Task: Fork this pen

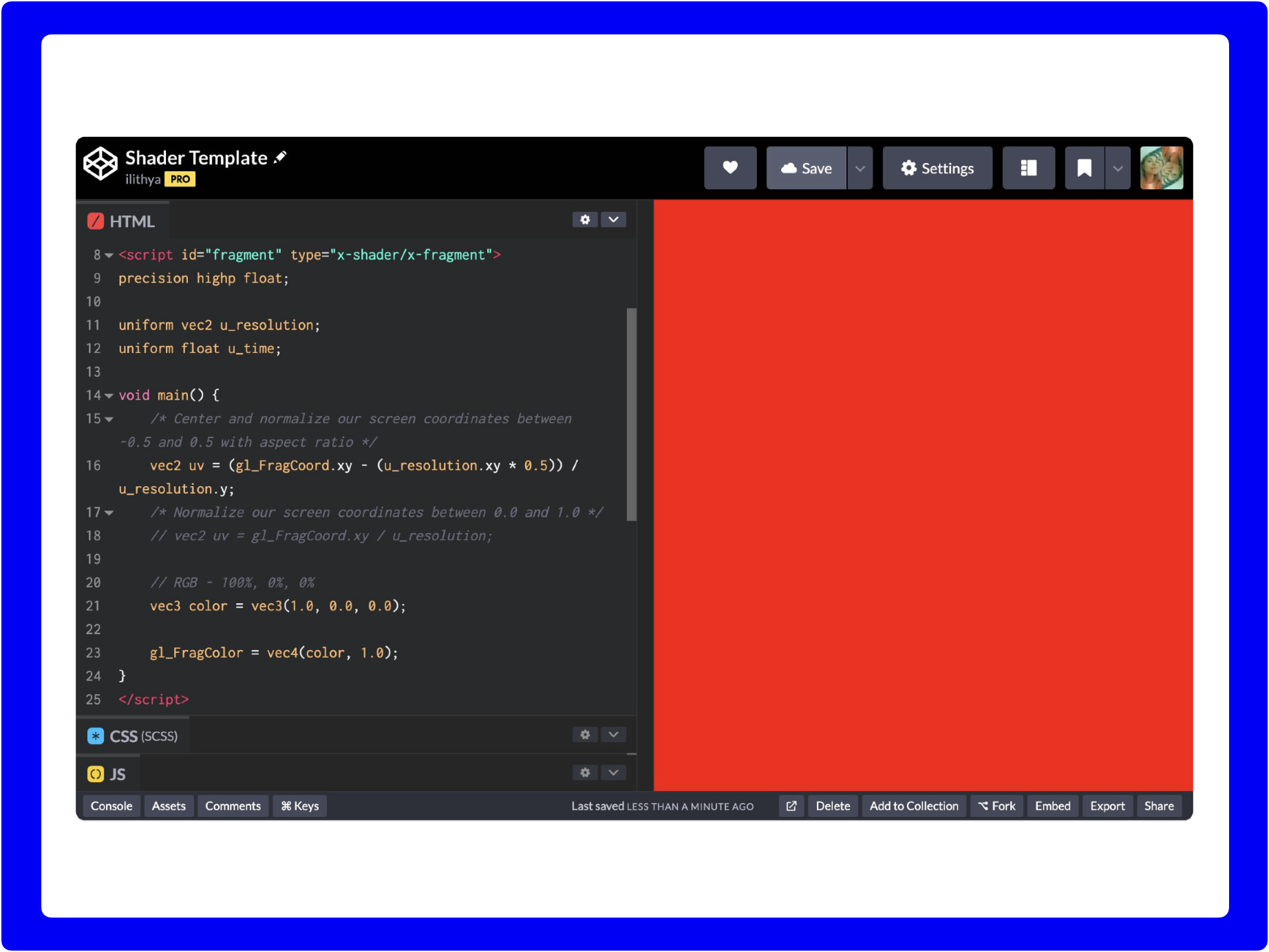Action: point(997,805)
